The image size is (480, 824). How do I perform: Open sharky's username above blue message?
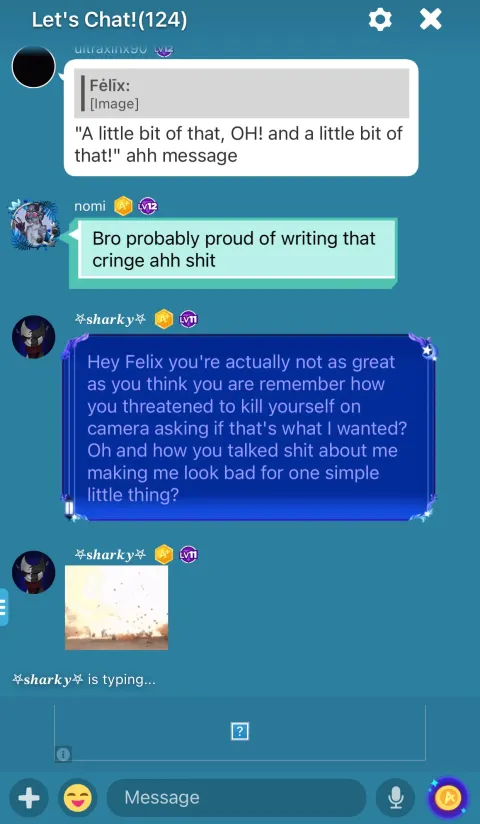110,319
